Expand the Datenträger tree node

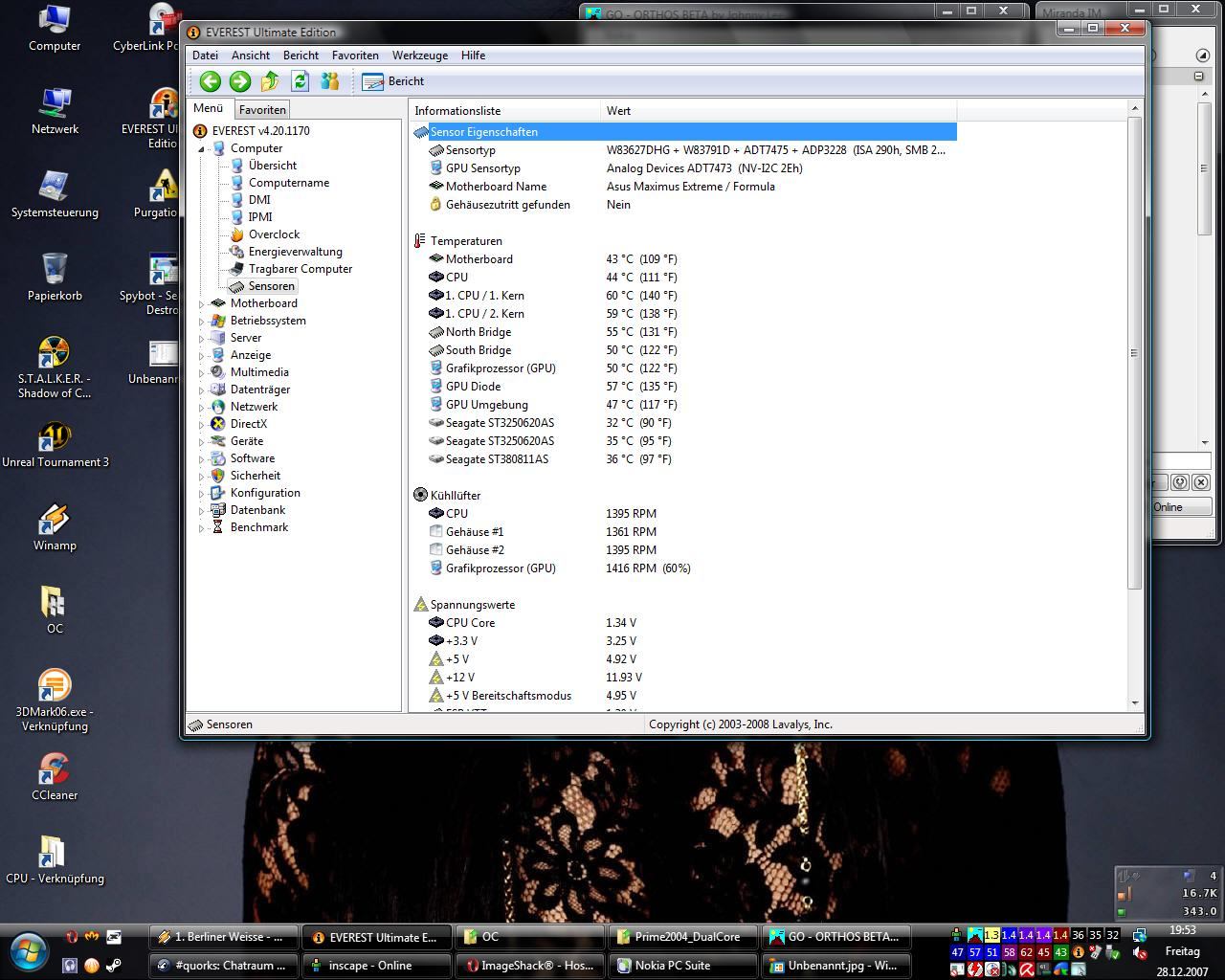pyautogui.click(x=201, y=390)
